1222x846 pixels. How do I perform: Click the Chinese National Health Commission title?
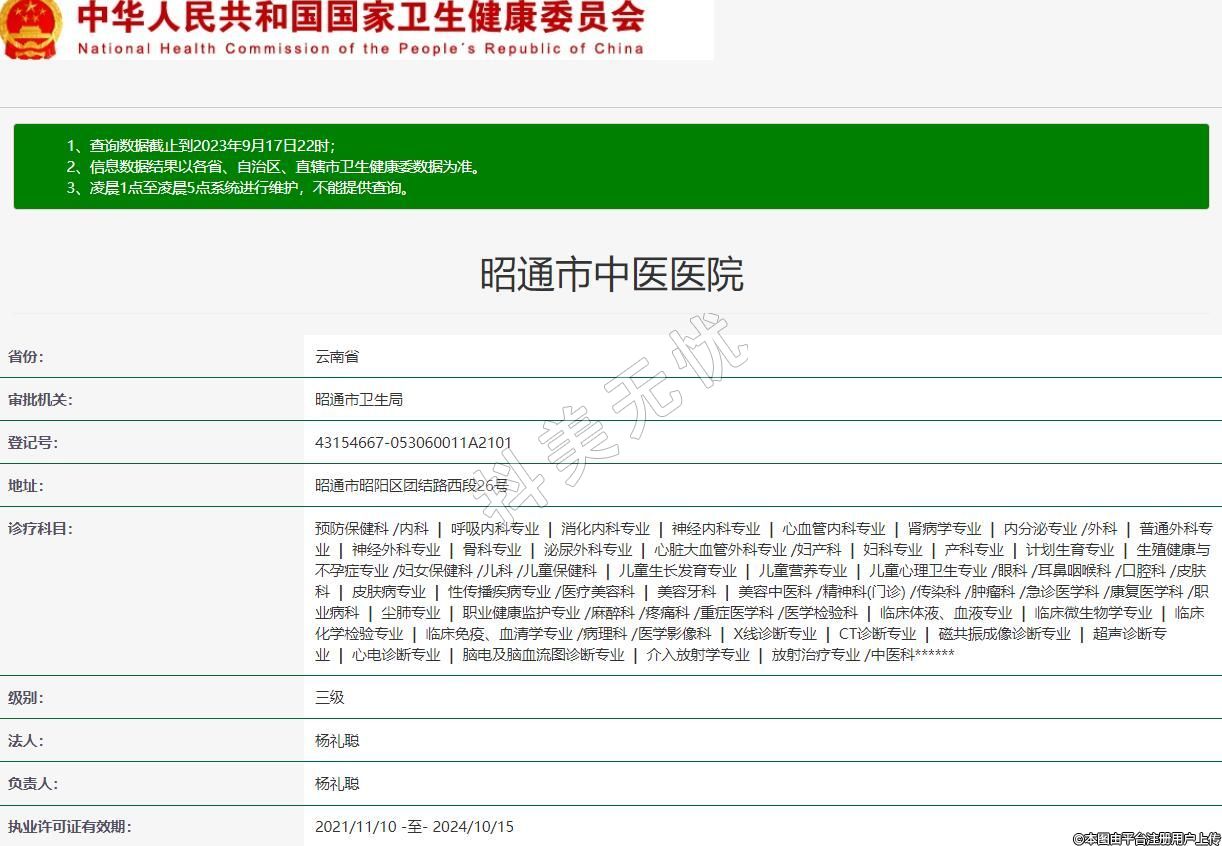[x=360, y=18]
